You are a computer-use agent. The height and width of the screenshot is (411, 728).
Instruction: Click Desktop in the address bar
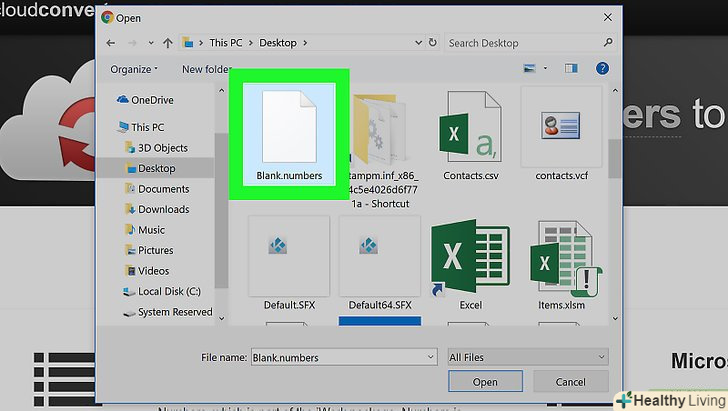278,43
